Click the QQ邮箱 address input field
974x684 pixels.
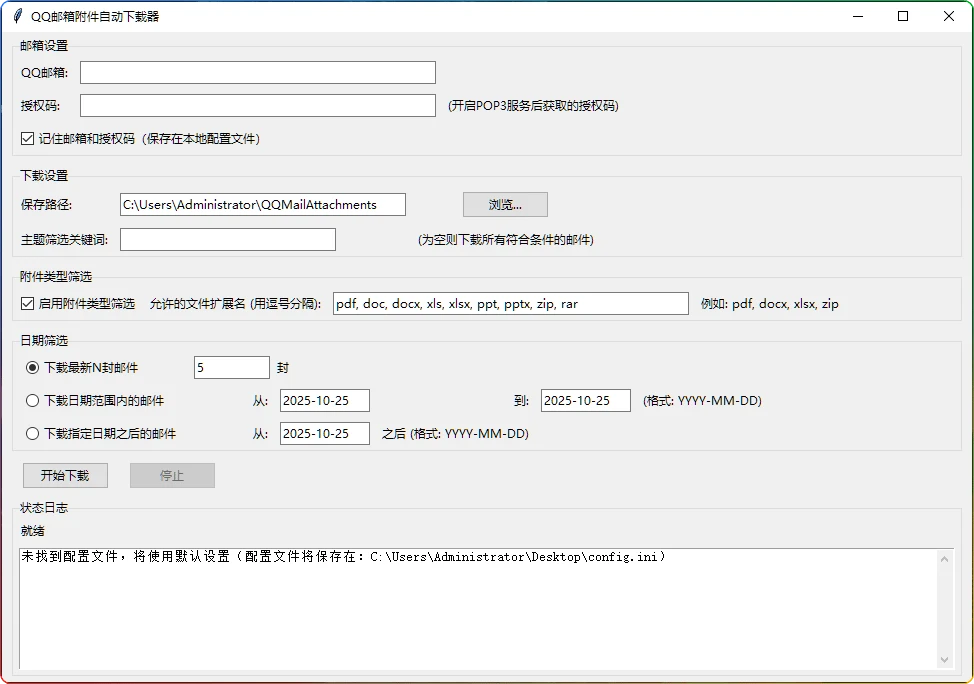(x=258, y=72)
